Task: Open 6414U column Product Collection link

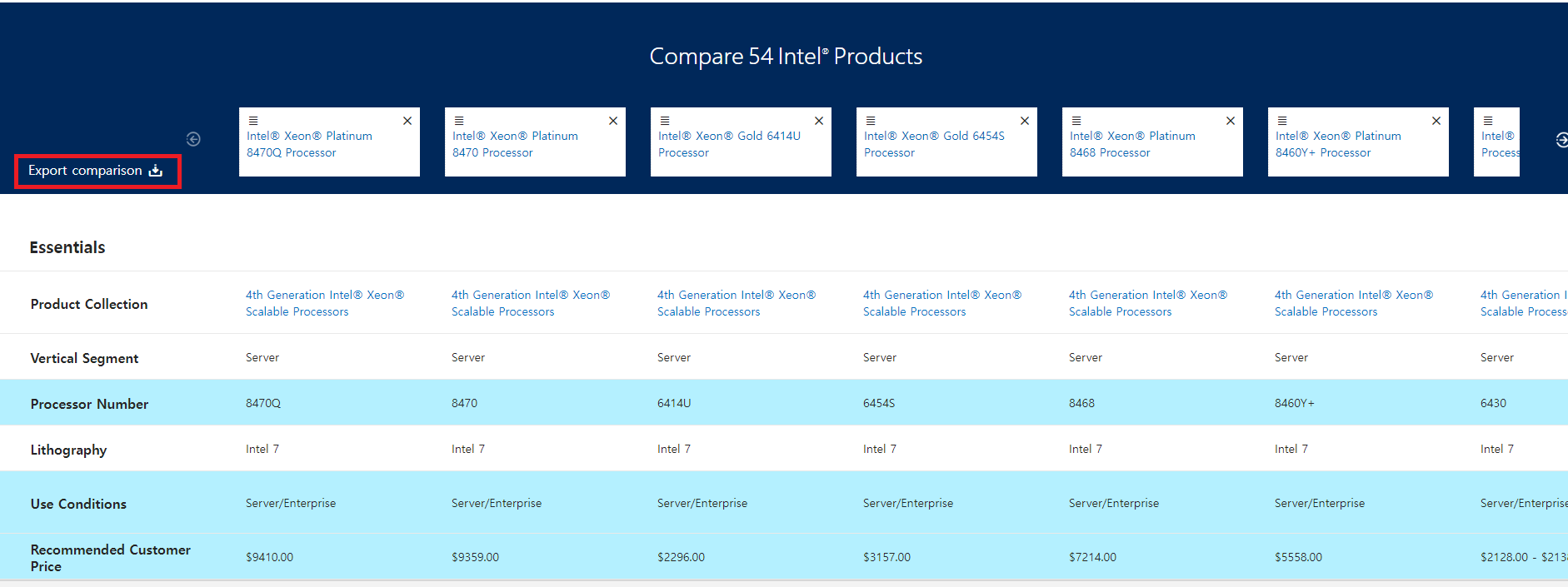Action: (x=737, y=303)
